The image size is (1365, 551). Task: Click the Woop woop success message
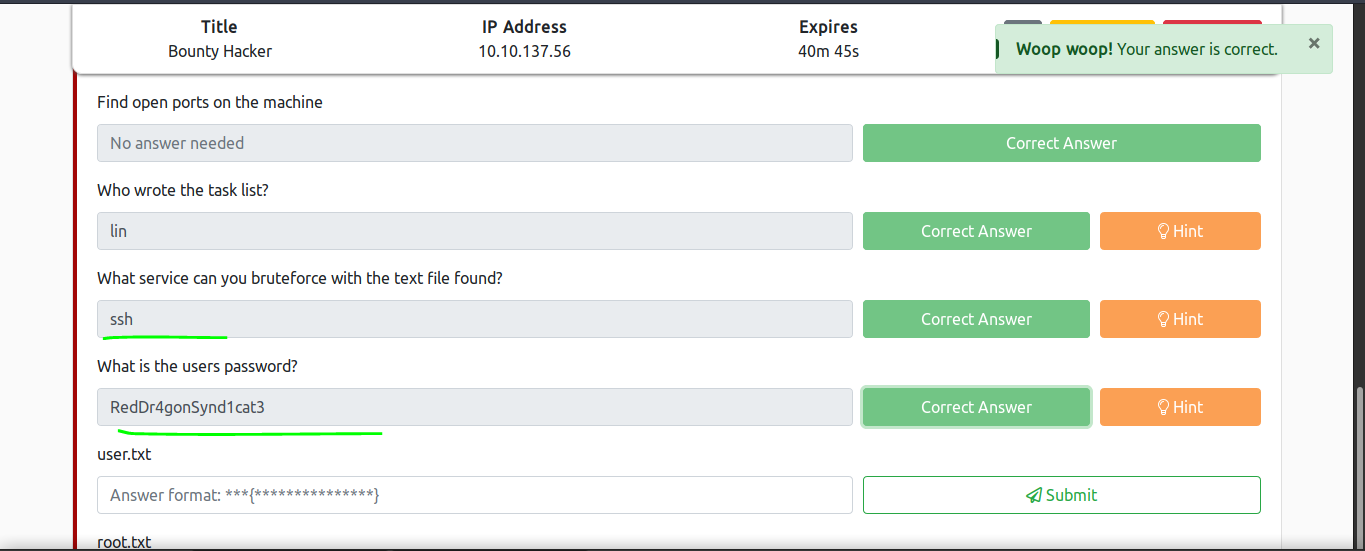tap(1147, 49)
